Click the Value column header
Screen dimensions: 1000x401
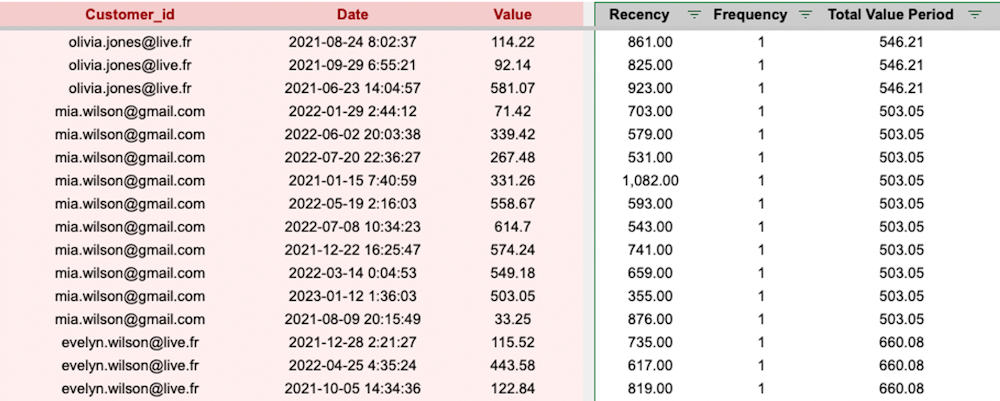point(512,15)
